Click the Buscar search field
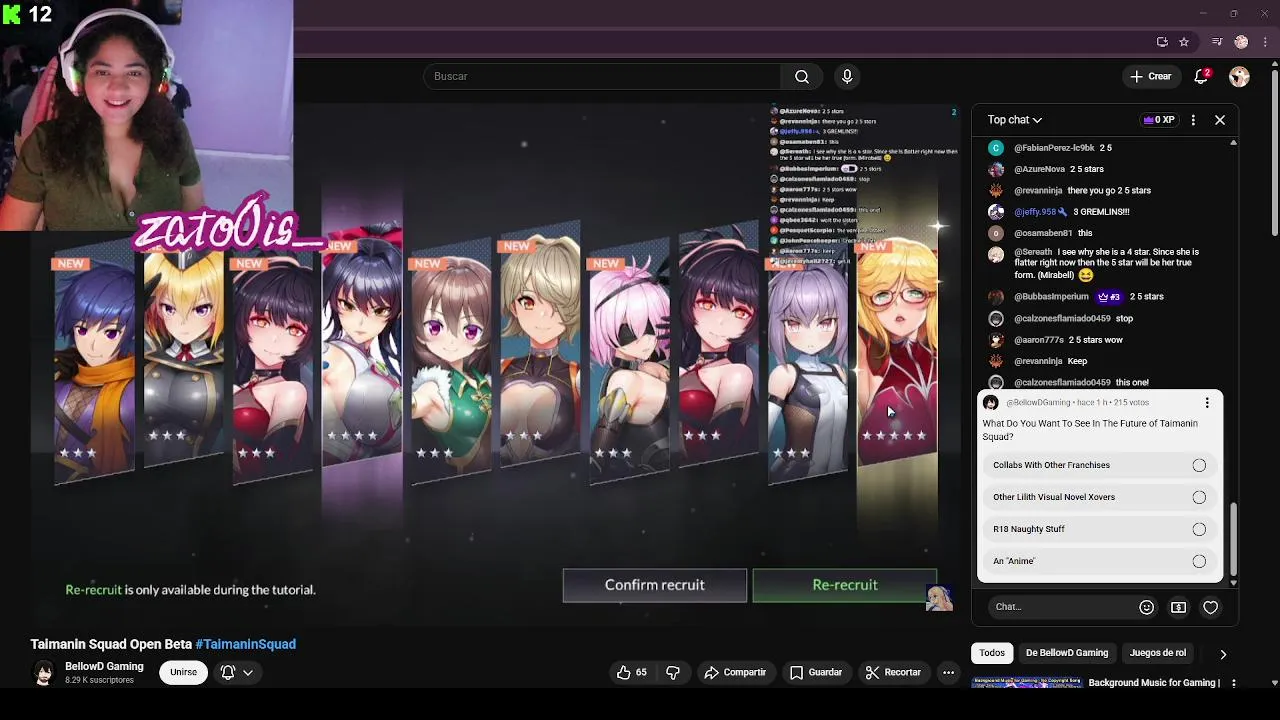This screenshot has width=1280, height=720. [x=602, y=76]
